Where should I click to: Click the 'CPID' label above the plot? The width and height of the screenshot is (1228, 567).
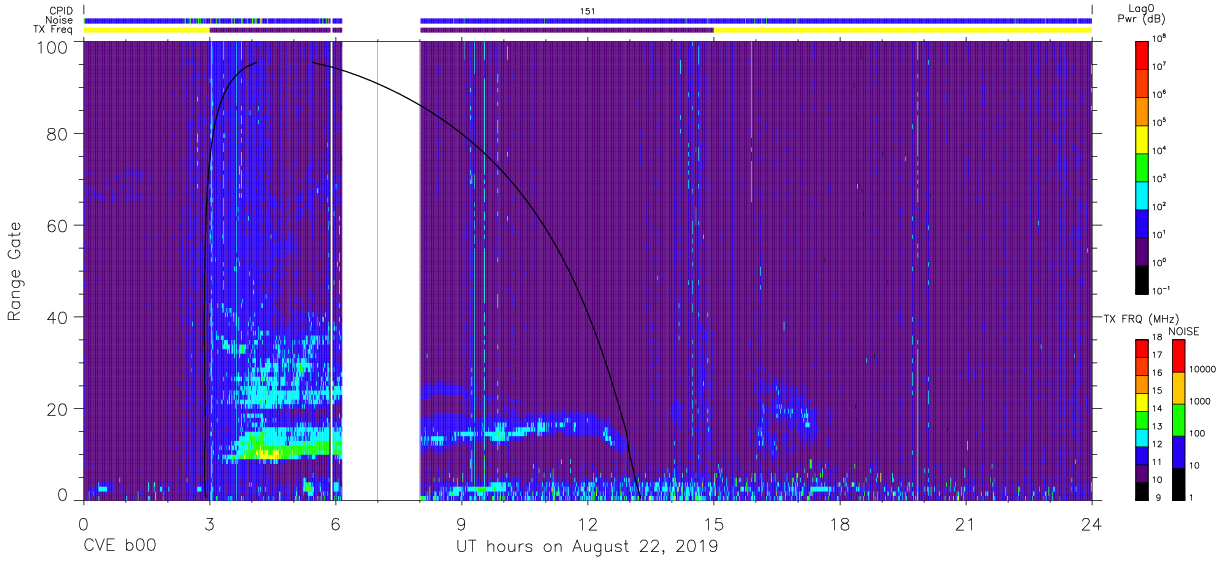click(60, 10)
